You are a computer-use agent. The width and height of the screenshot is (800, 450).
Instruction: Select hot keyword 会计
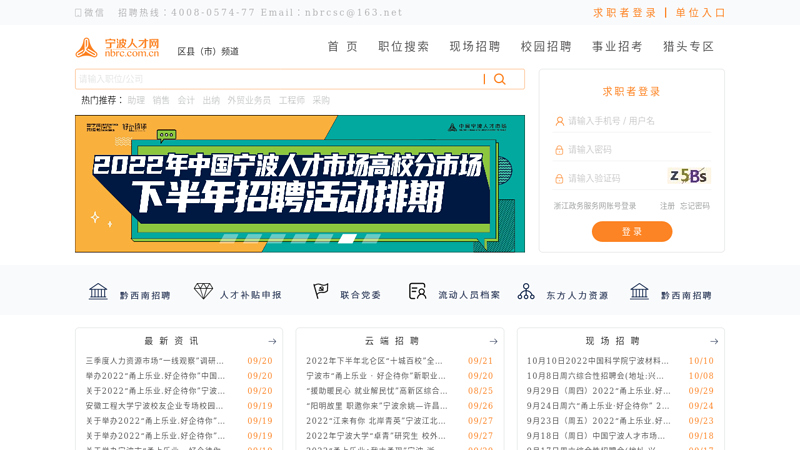coord(186,100)
